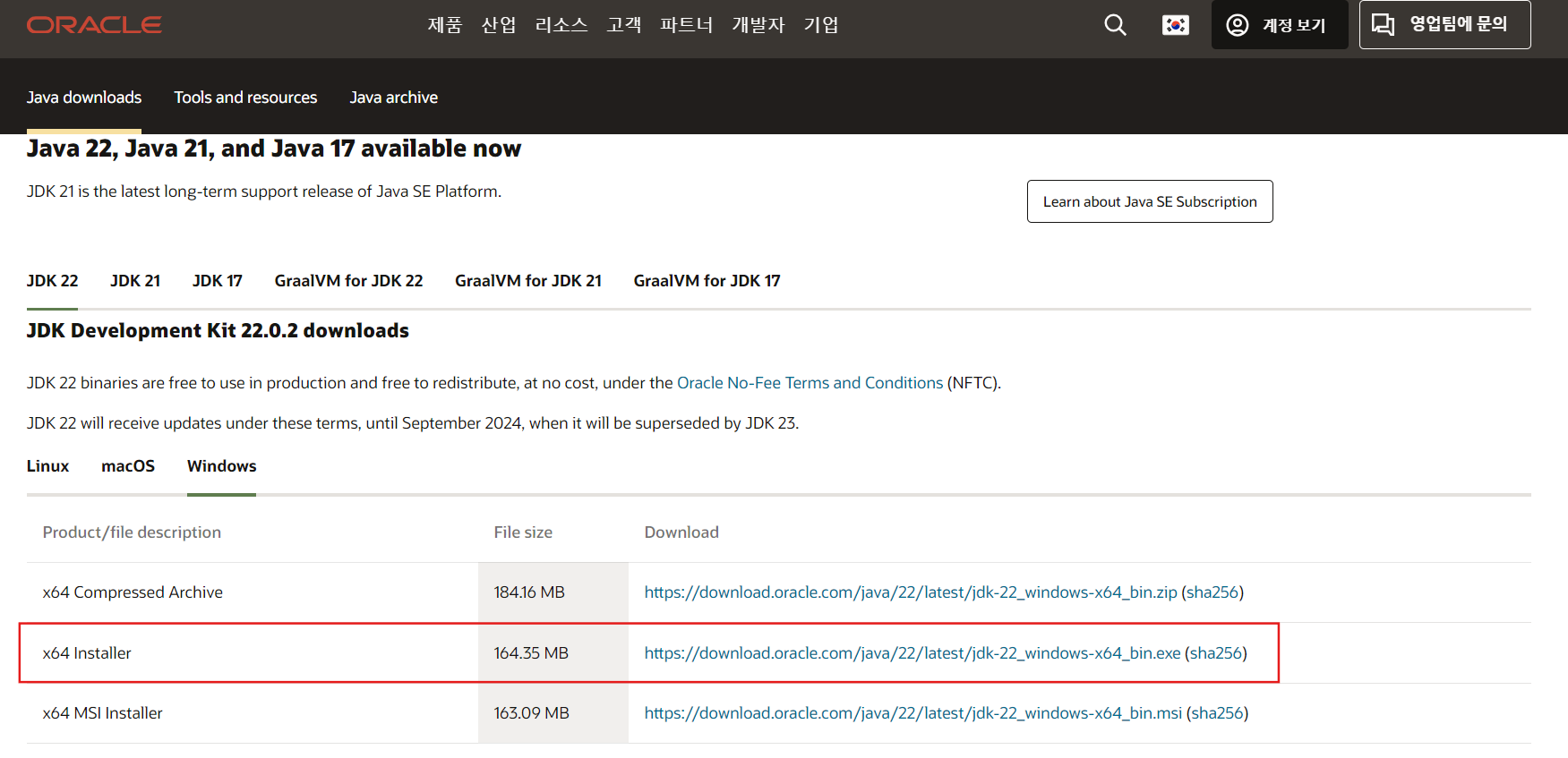1568x758 pixels.
Task: Click the x64 Compressed Archive cell
Action: point(133,592)
